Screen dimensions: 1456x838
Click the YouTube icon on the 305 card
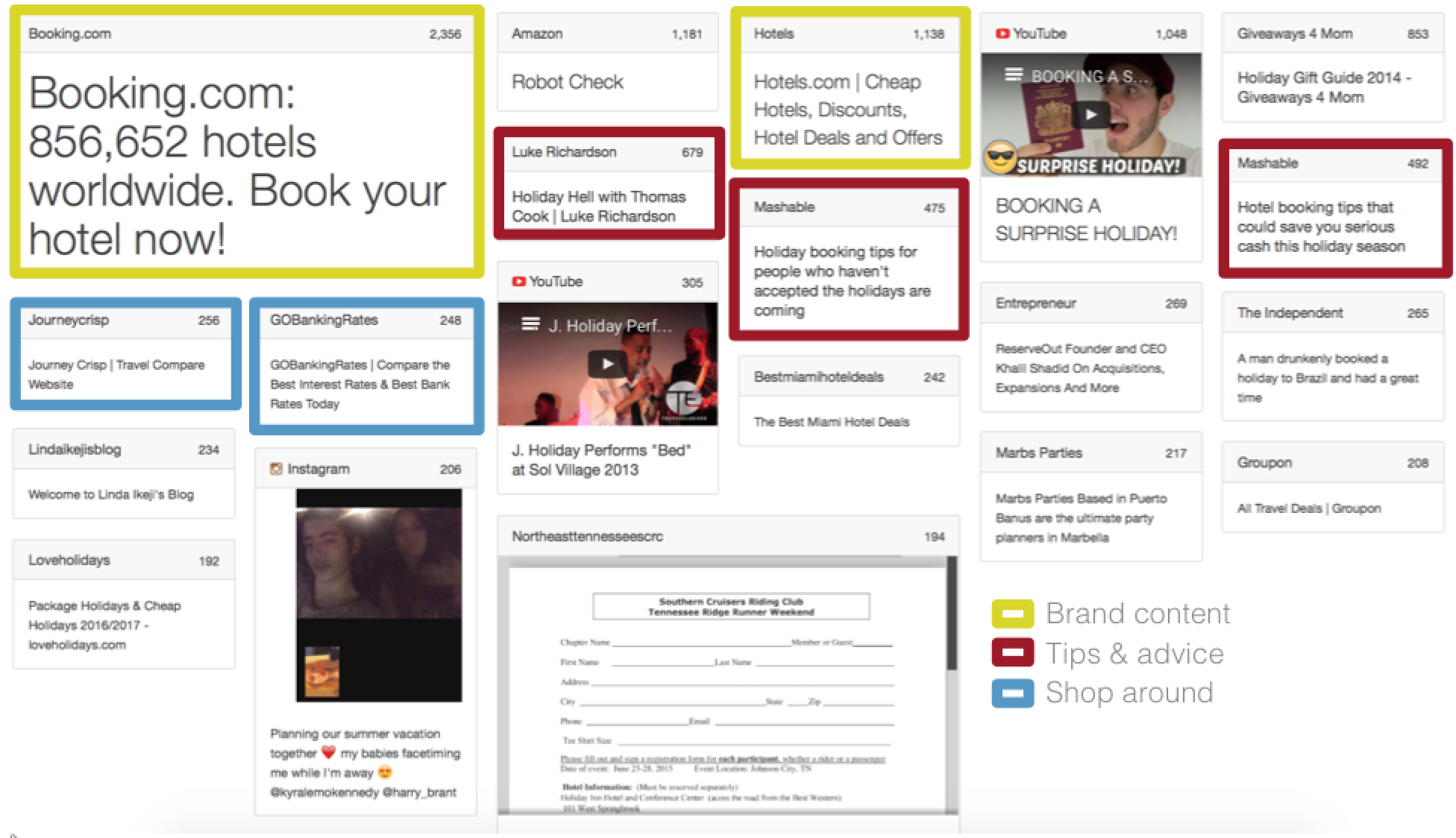(x=518, y=282)
